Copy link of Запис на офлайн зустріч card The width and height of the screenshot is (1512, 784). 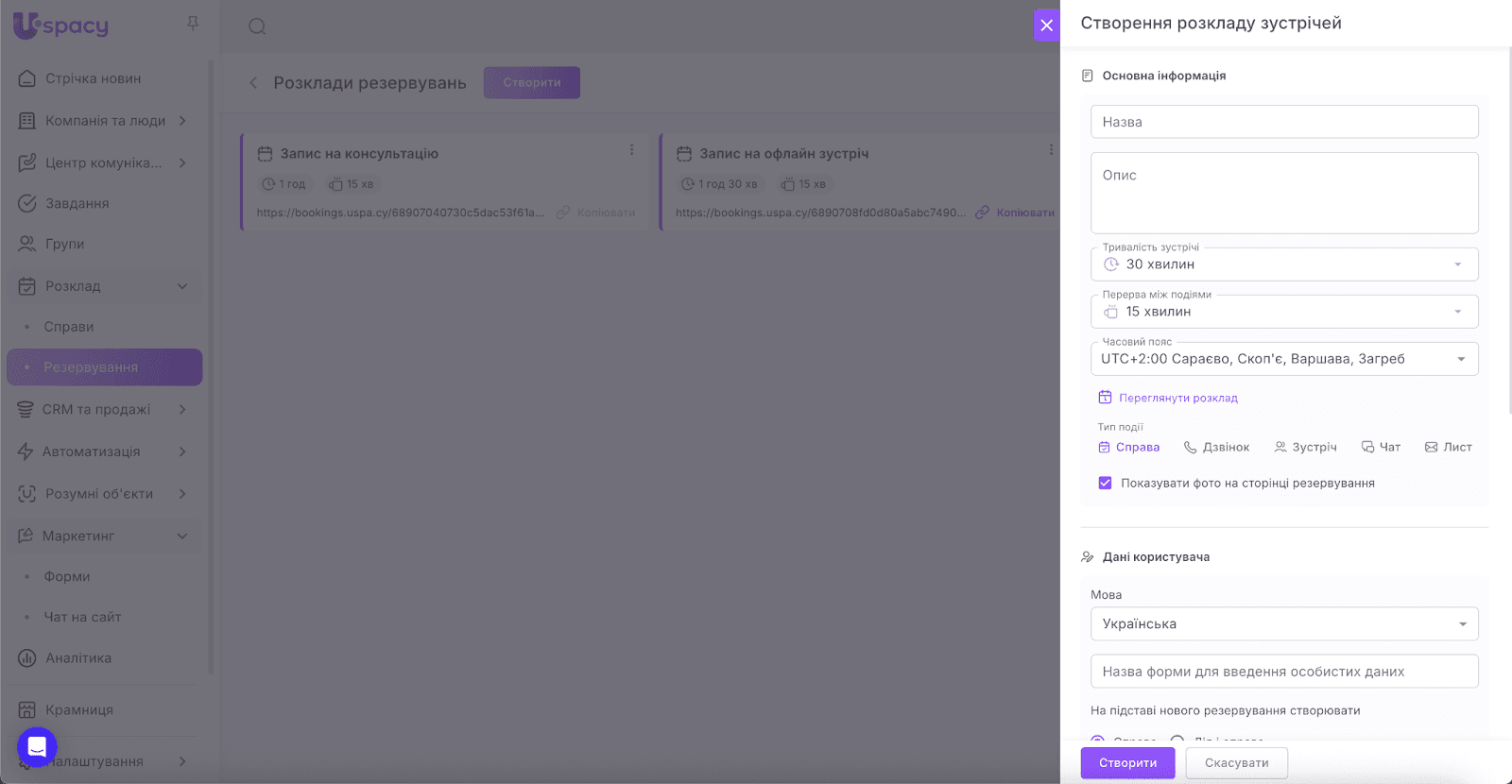(x=1015, y=213)
